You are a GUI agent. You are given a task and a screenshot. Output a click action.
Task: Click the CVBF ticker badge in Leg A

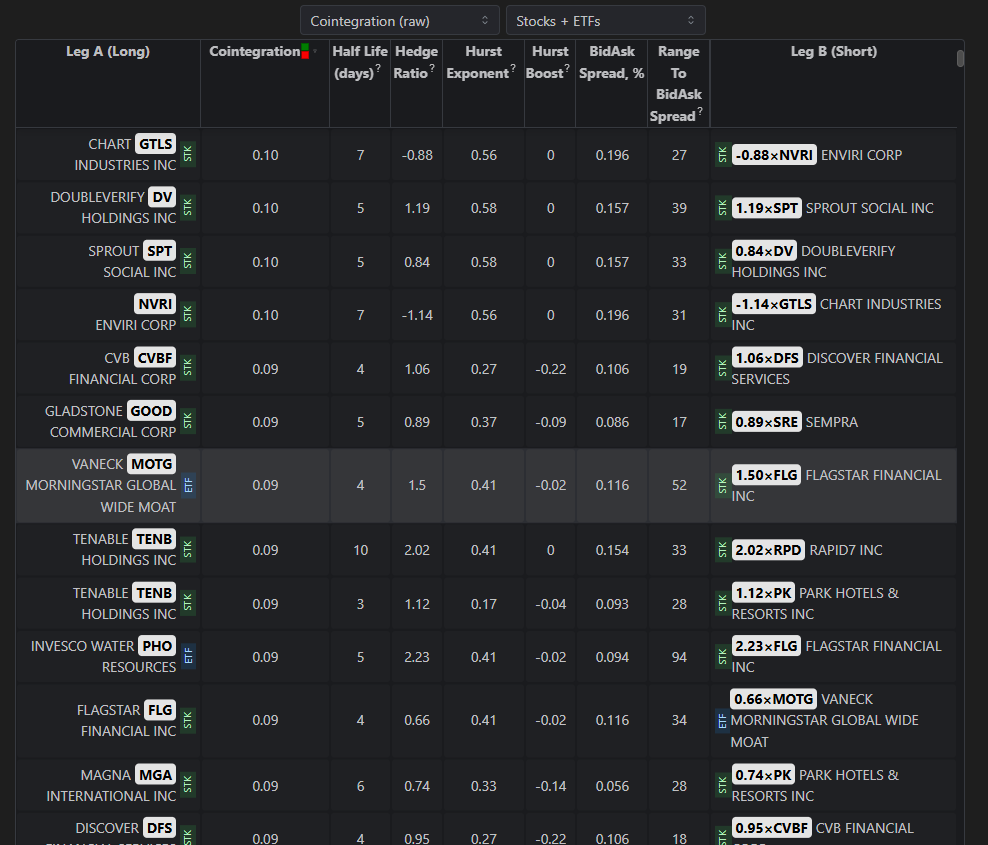154,358
